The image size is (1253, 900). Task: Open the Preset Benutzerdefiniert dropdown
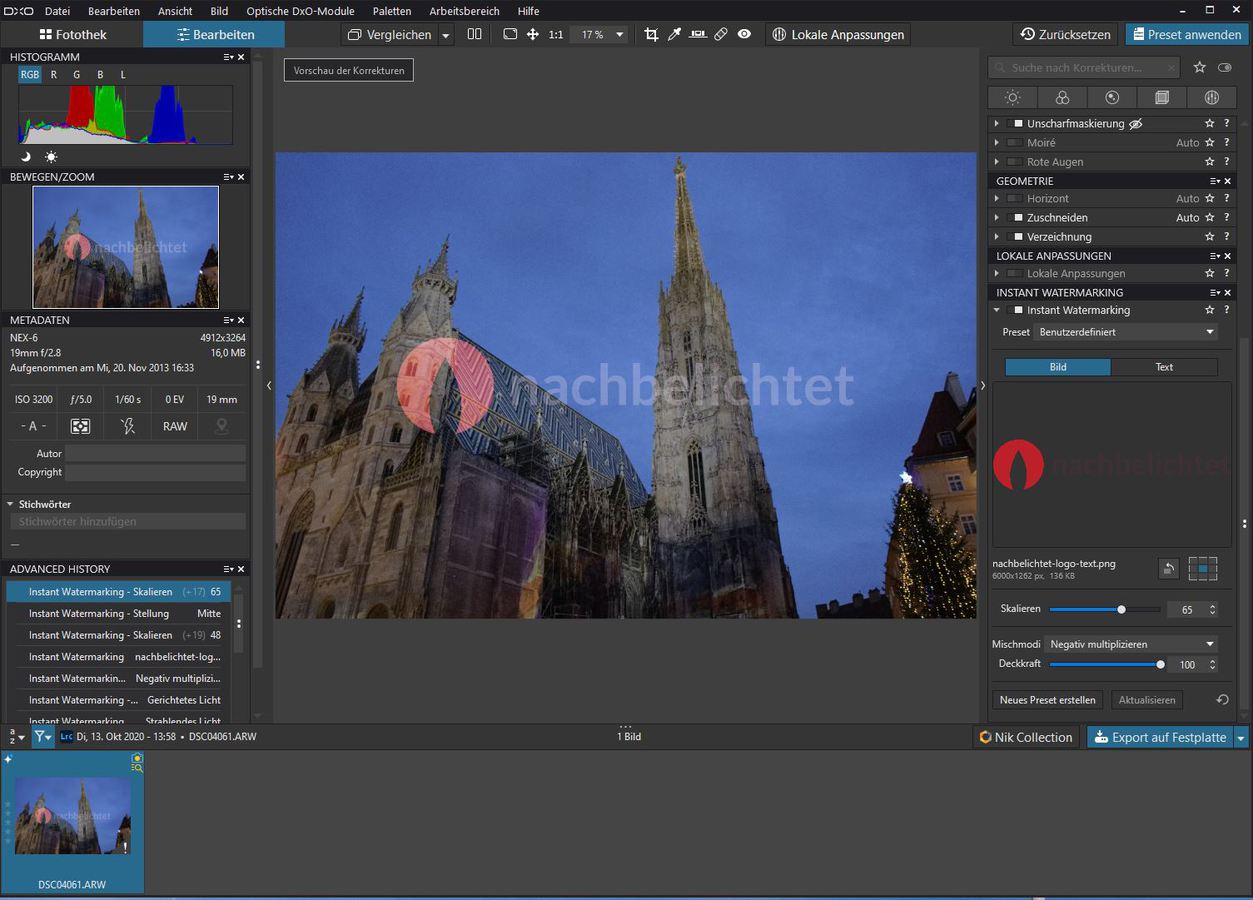[1126, 332]
